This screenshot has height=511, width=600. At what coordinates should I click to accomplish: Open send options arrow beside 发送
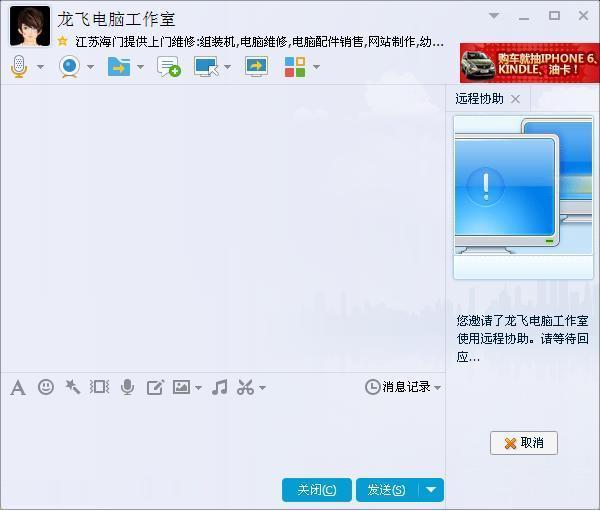(x=431, y=490)
